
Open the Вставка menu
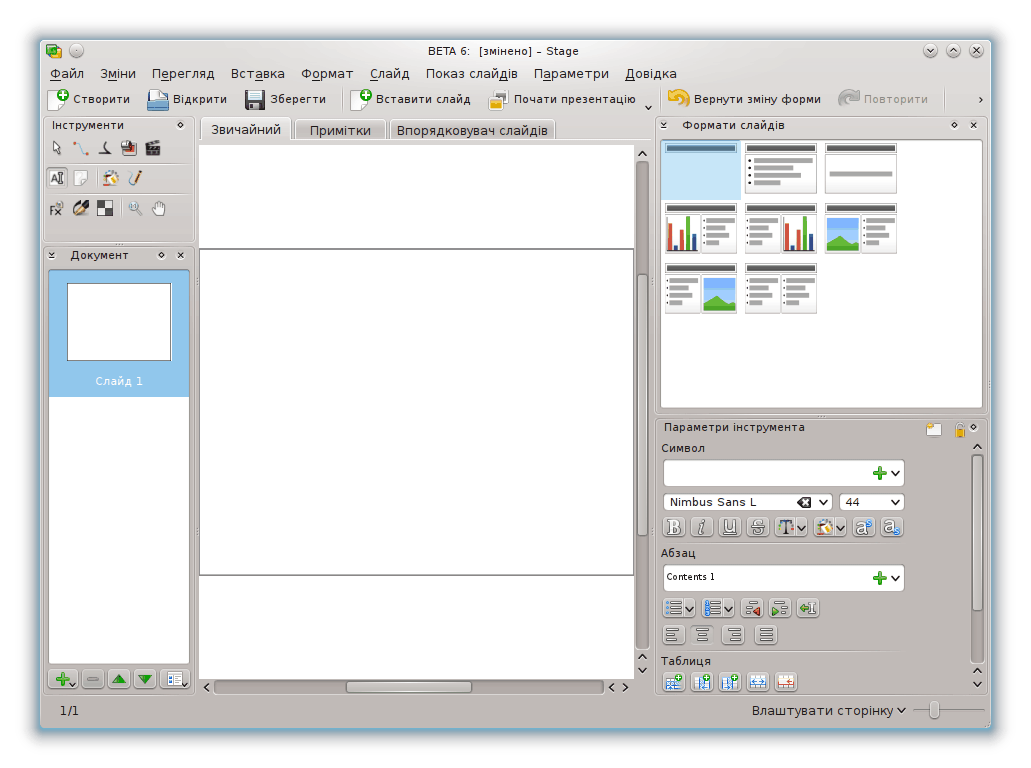pos(257,73)
